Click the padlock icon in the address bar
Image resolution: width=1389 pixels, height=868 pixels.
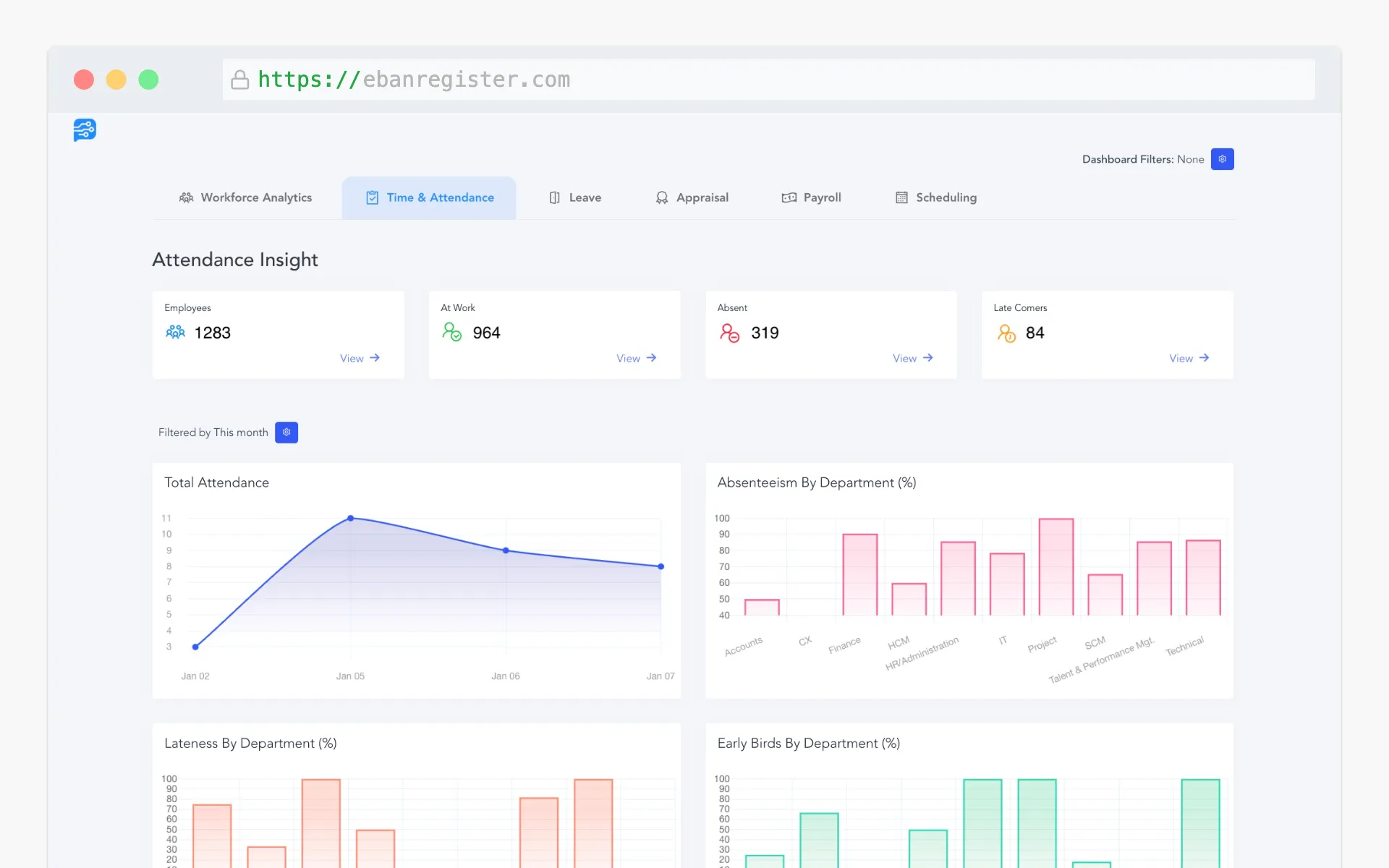click(239, 80)
